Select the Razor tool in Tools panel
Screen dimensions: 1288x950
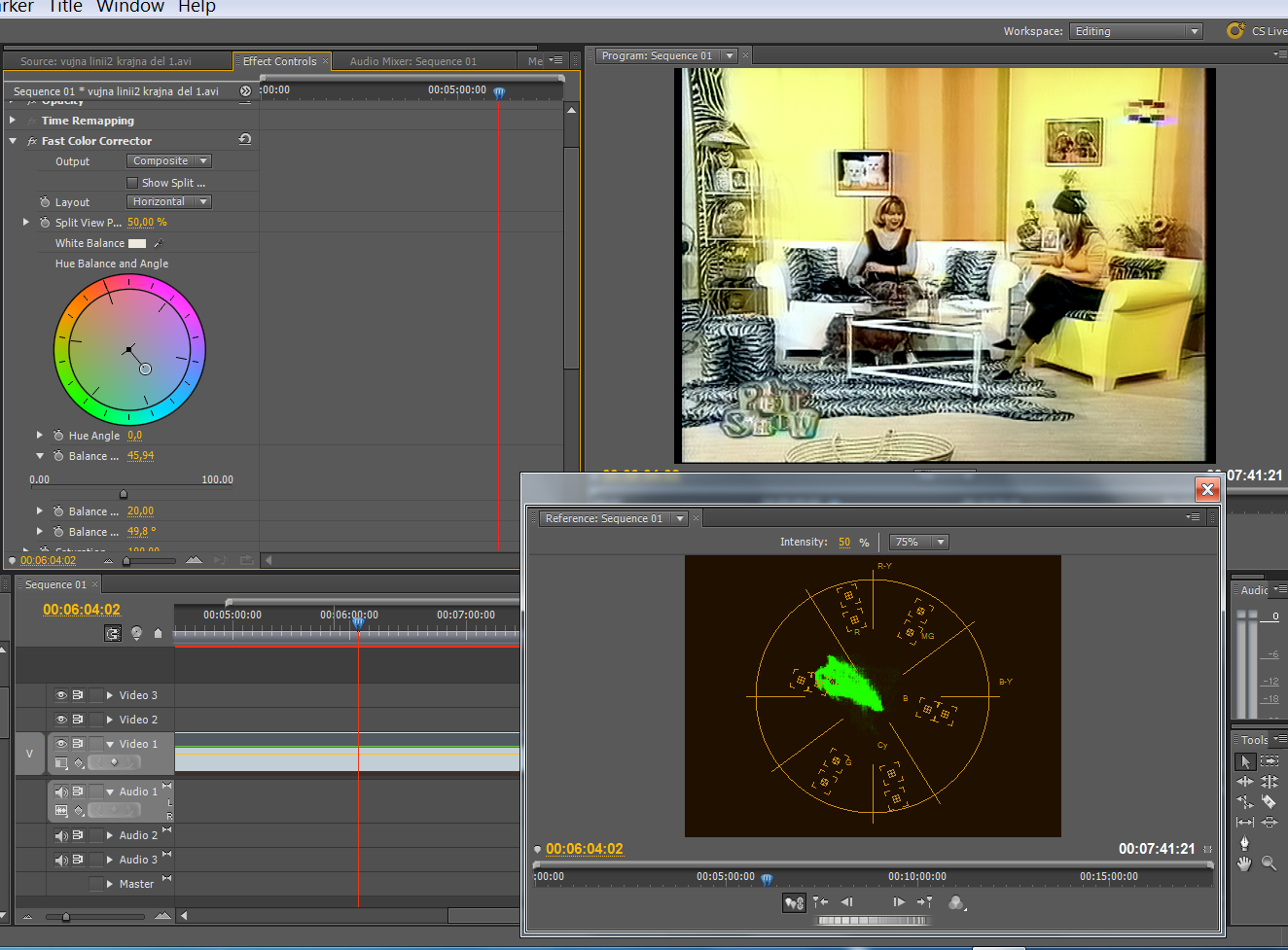click(x=1269, y=802)
